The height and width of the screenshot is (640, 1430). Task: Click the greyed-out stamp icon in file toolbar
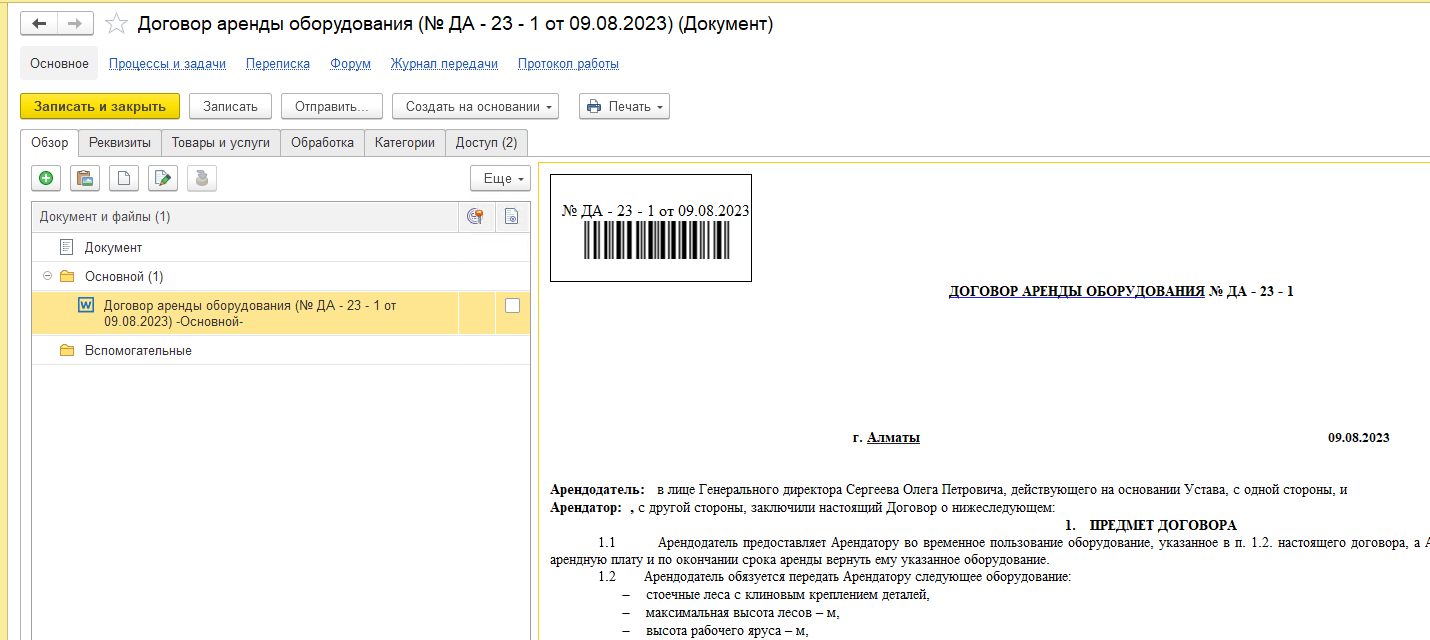201,179
